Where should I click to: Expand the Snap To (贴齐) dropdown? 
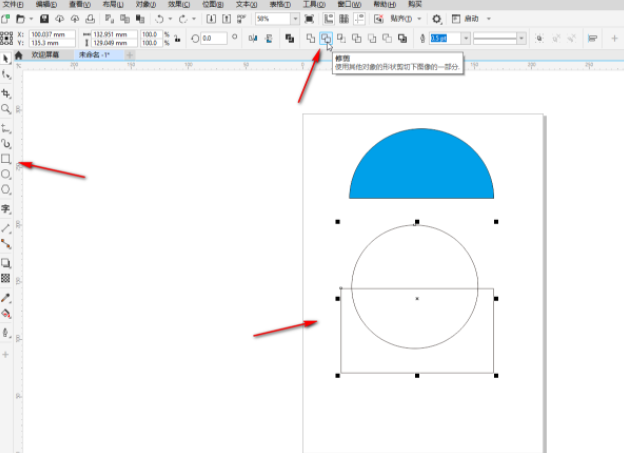click(x=418, y=19)
